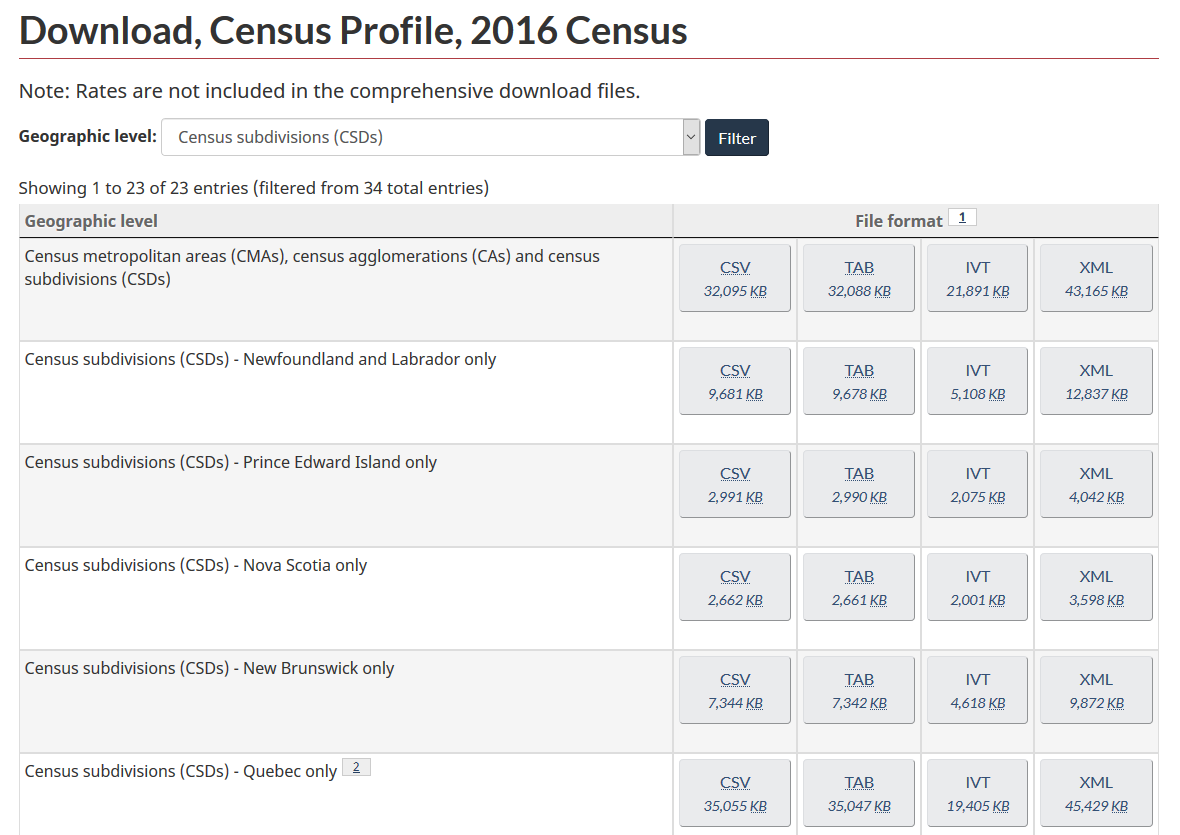Download Newfoundland and Labrador XML file
This screenshot has width=1180, height=835.
tap(1096, 381)
